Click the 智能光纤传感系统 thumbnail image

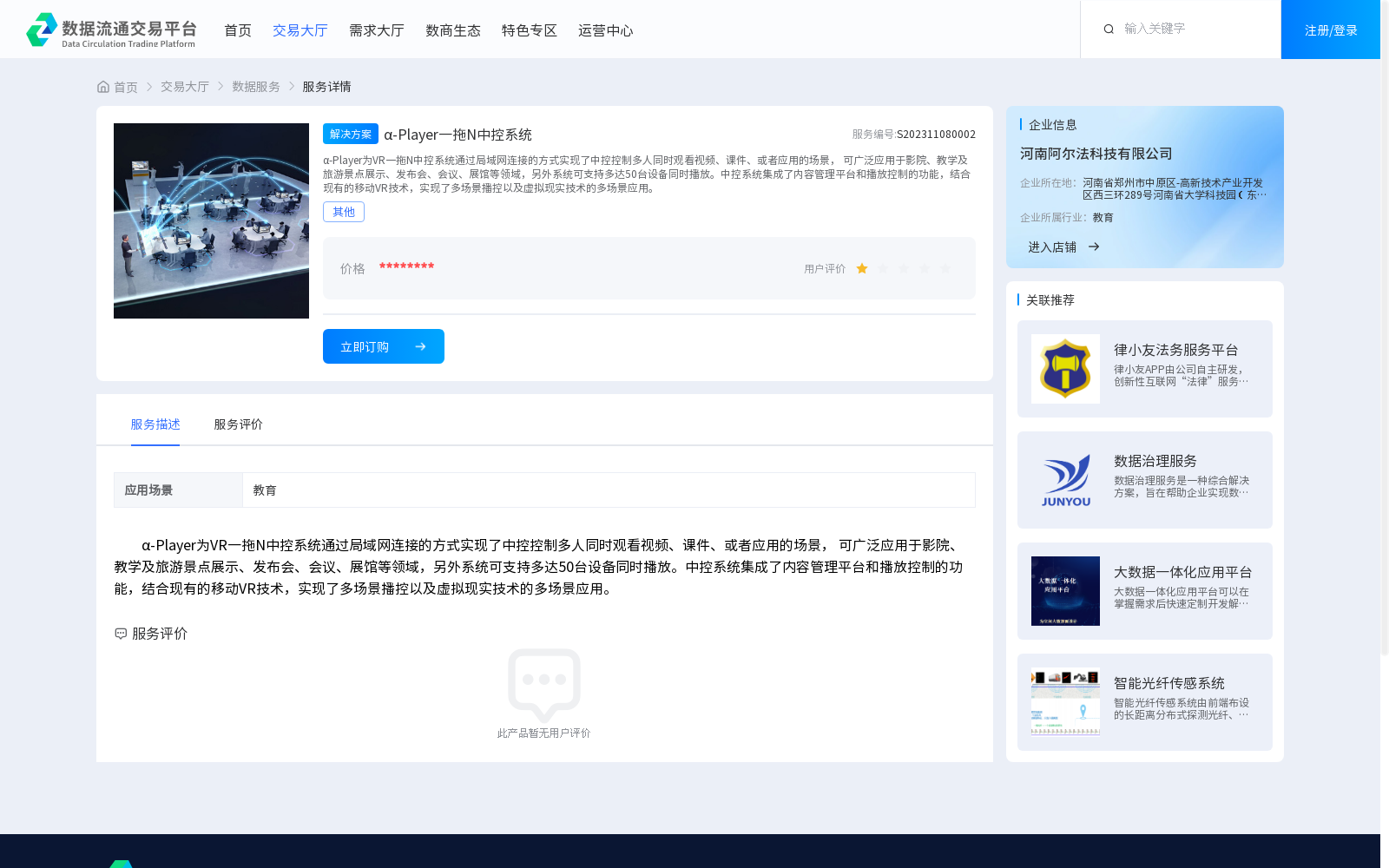1065,702
